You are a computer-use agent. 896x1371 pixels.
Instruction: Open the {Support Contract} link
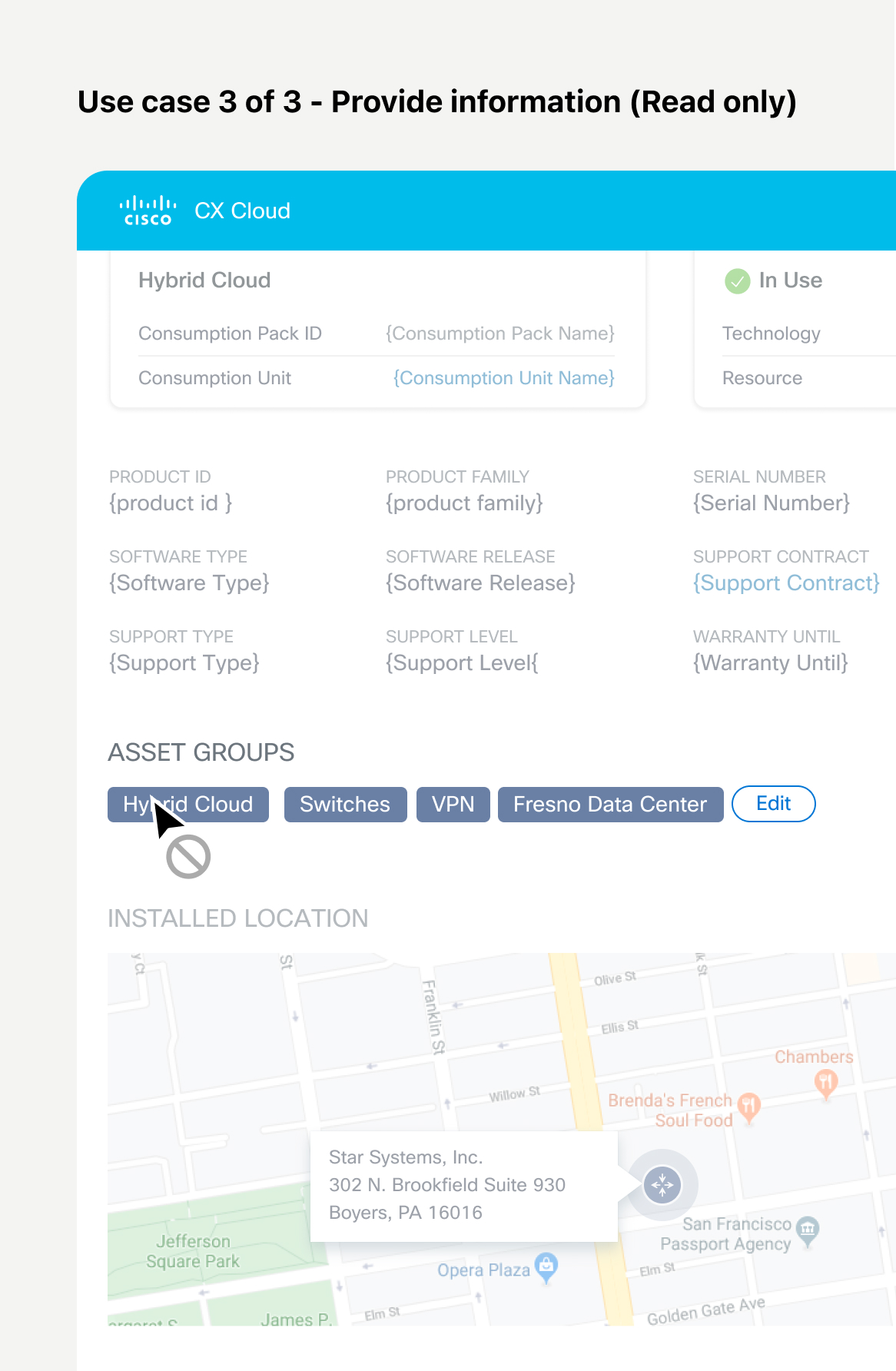785,583
